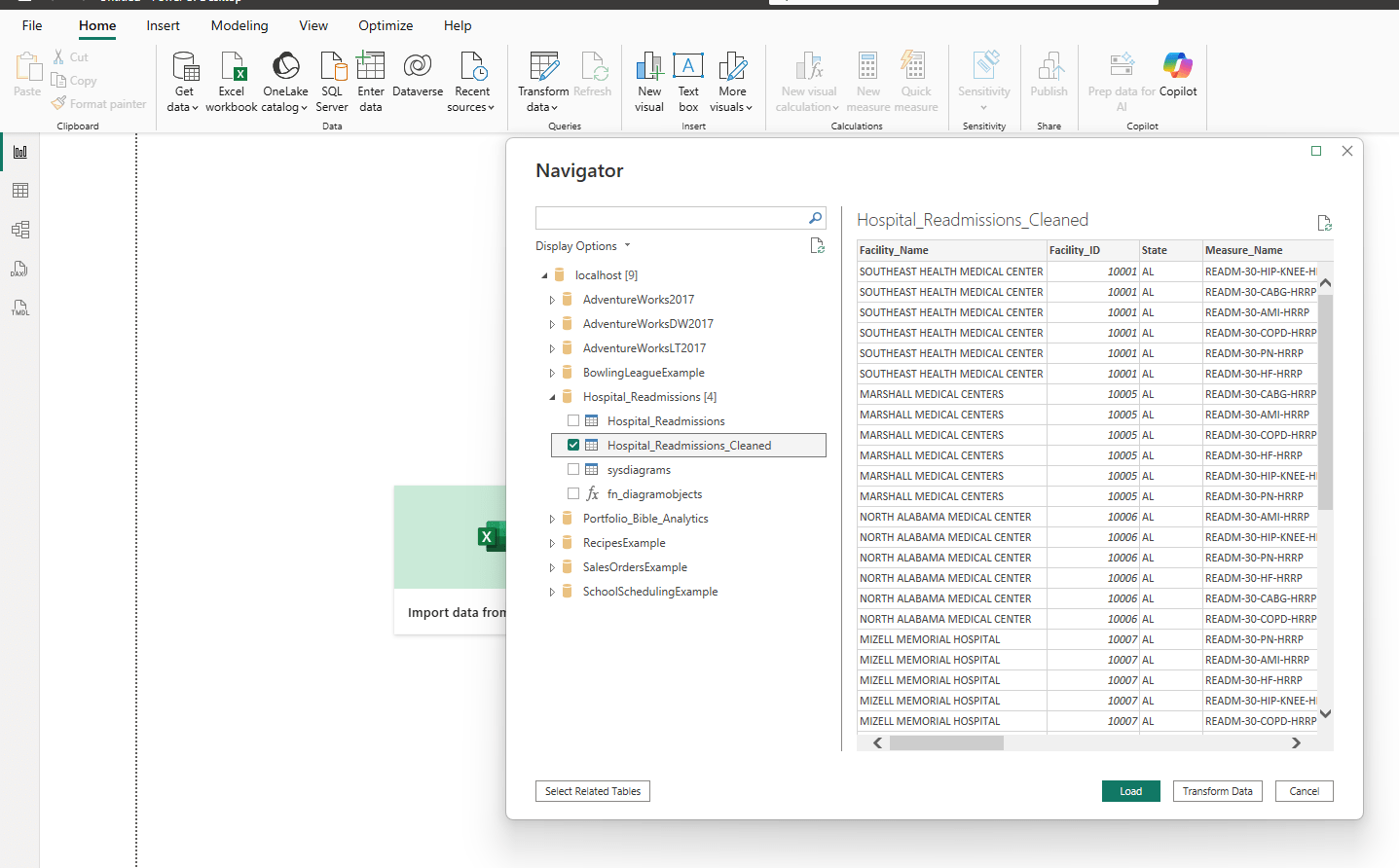Image resolution: width=1399 pixels, height=868 pixels.
Task: Click the preview horizontal scrollbar thumb
Action: click(946, 742)
